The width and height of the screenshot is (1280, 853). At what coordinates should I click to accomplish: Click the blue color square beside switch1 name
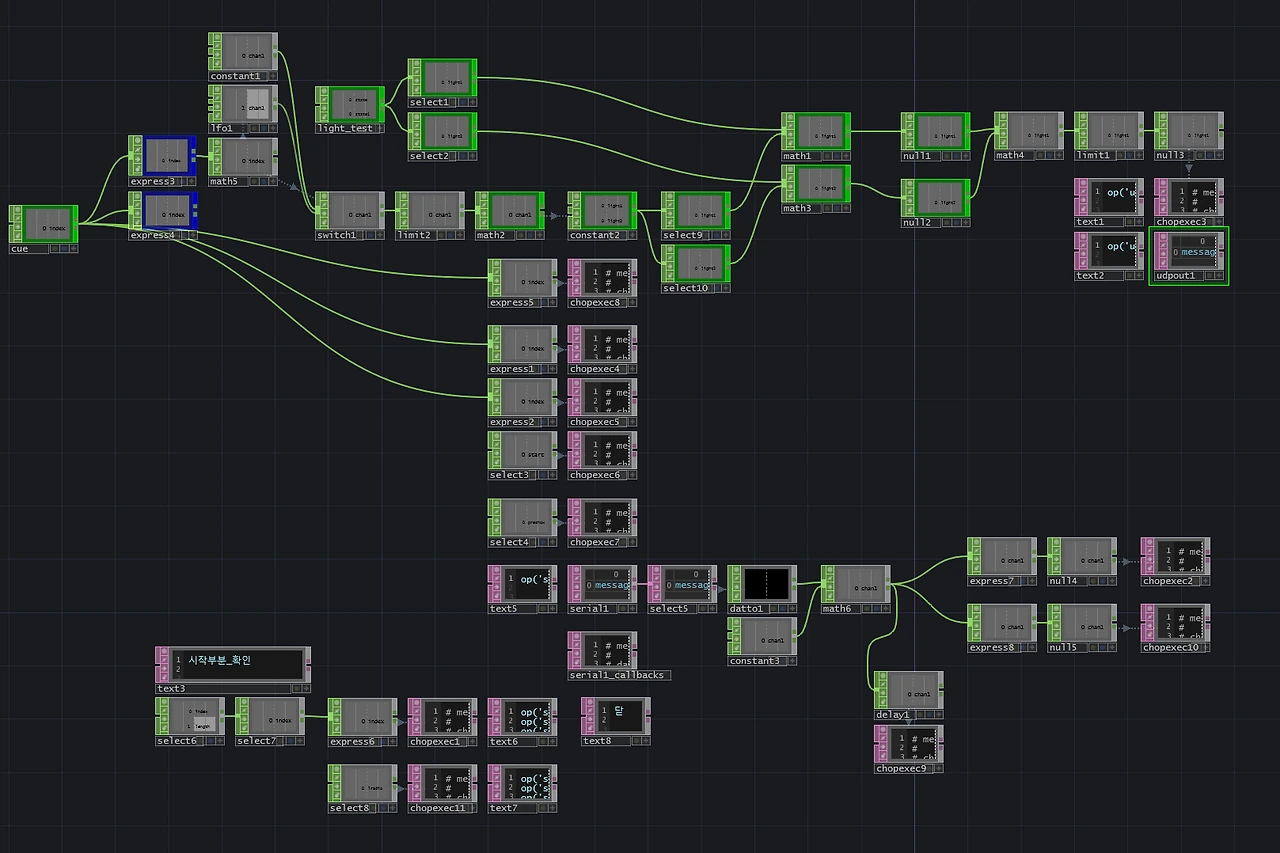point(370,235)
